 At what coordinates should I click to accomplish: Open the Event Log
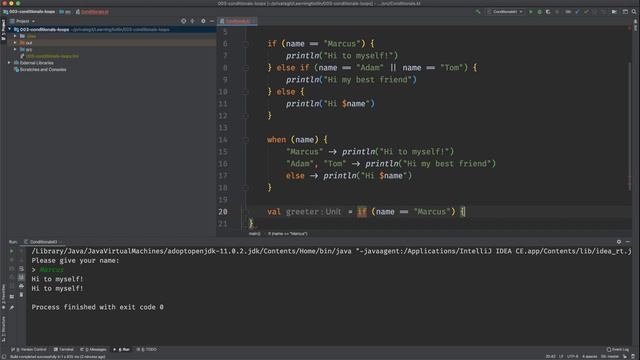pyautogui.click(x=618, y=349)
